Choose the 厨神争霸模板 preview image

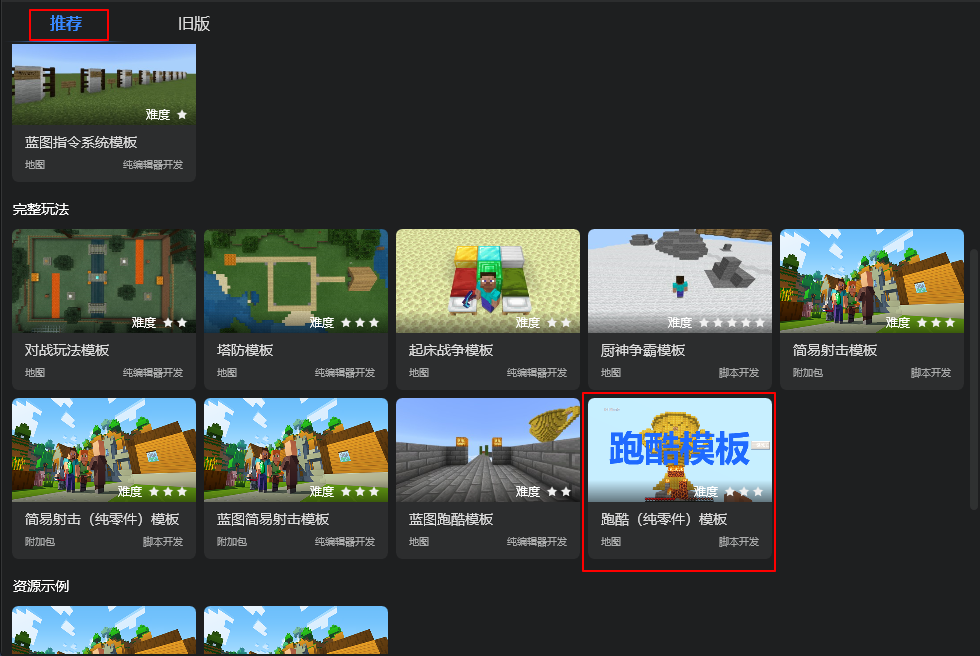tap(679, 281)
